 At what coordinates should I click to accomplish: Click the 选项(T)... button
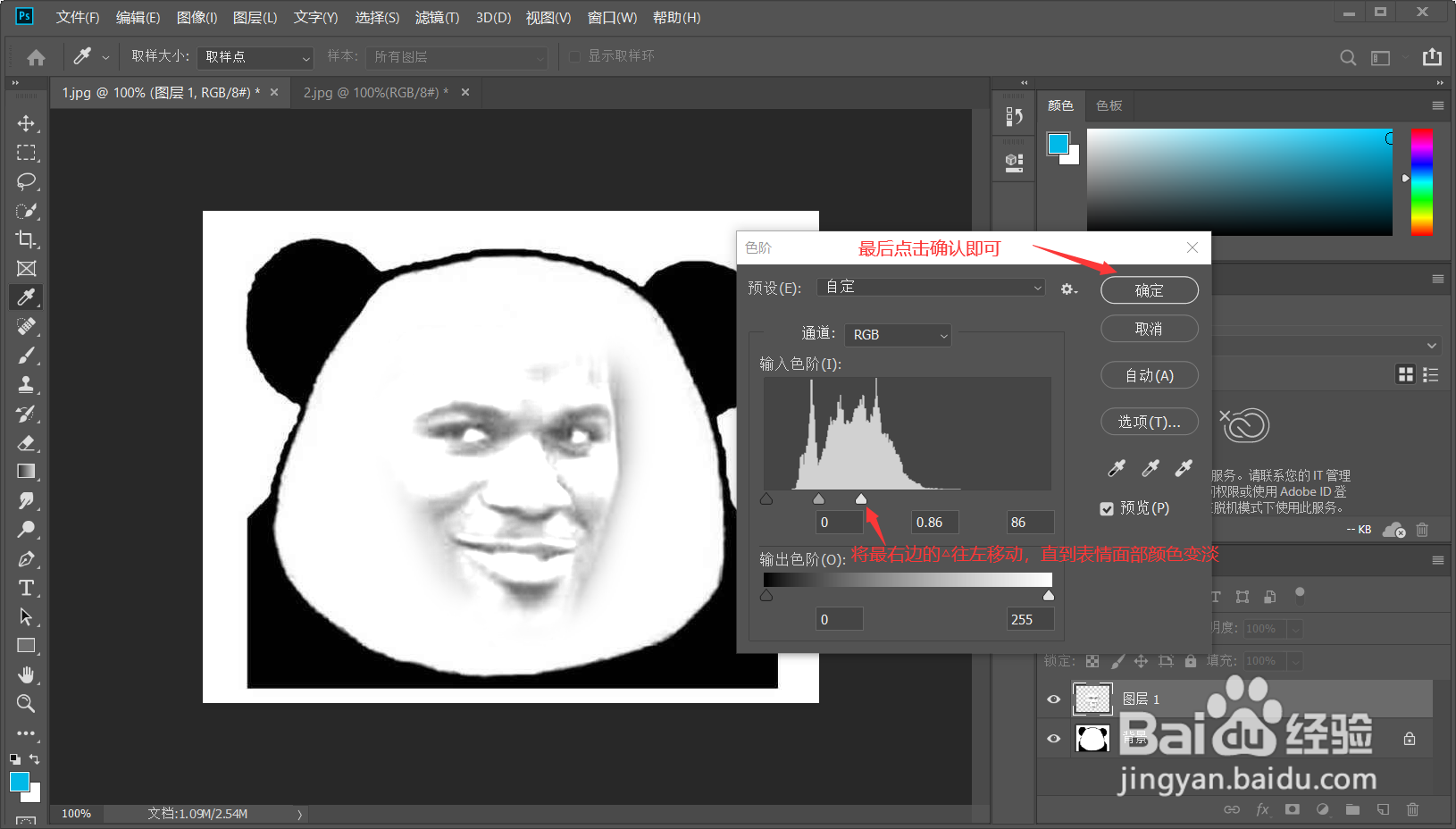click(x=1150, y=422)
